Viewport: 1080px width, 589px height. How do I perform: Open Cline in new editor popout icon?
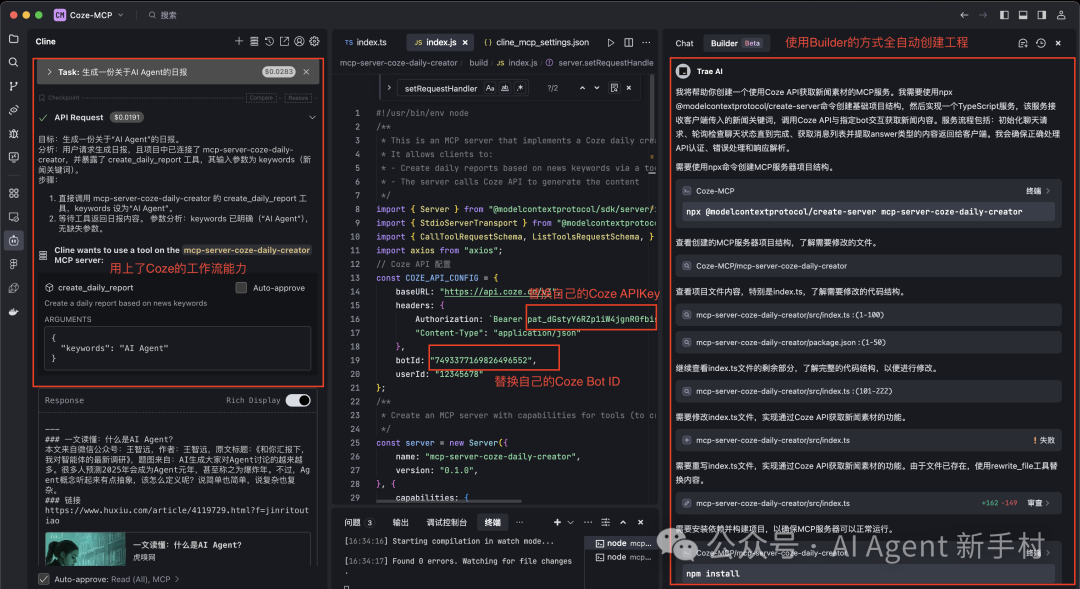point(284,41)
